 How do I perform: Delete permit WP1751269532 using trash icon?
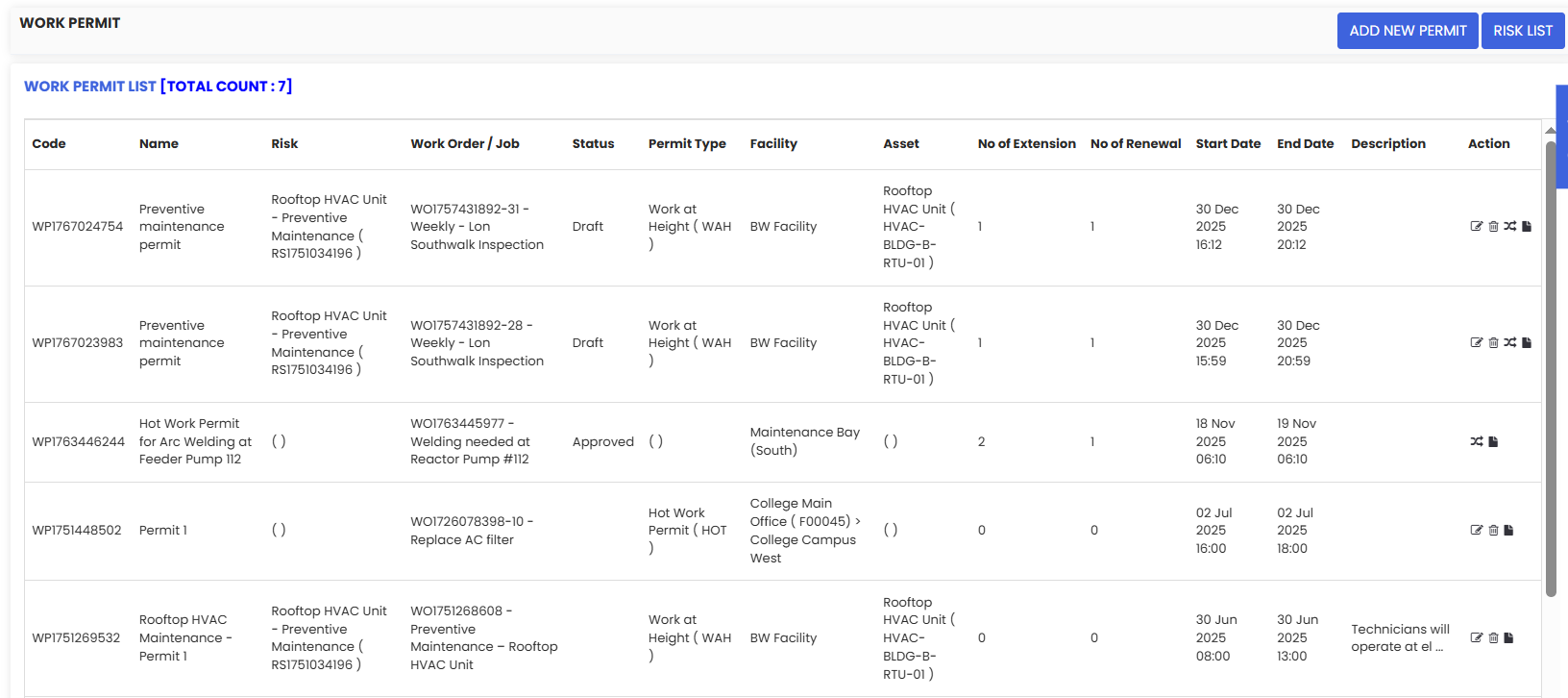click(1493, 638)
